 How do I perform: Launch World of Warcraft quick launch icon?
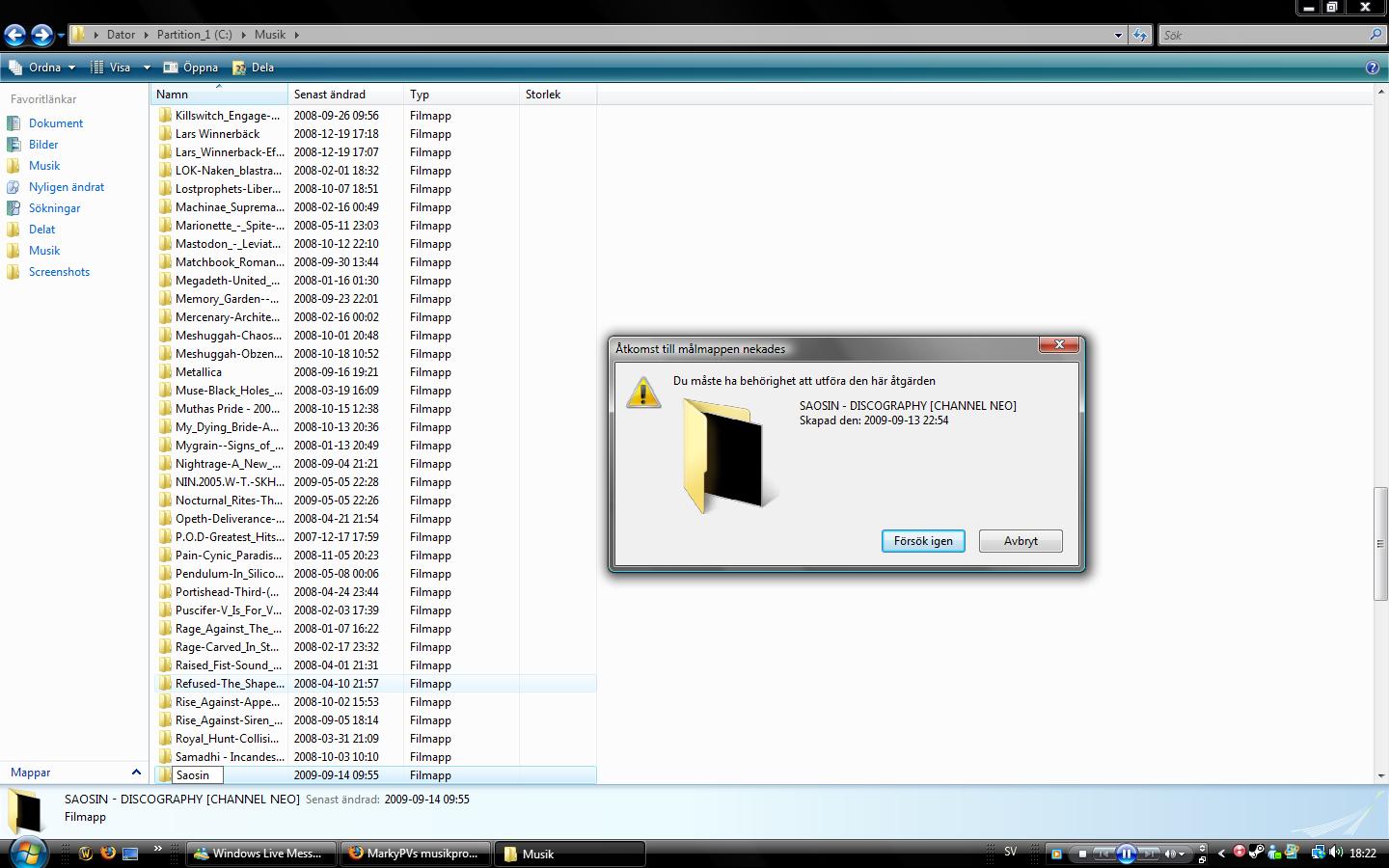pos(86,854)
